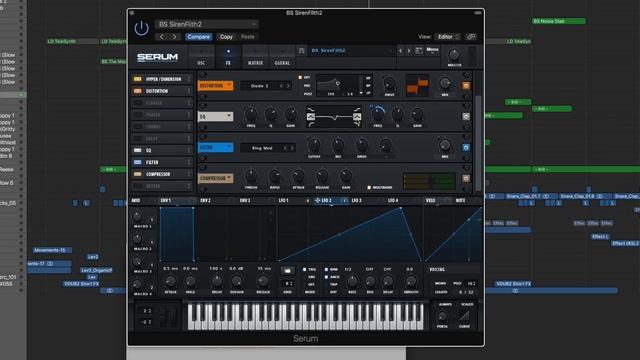The image size is (640, 360).
Task: Click the MONO voicing button
Action: point(440,283)
